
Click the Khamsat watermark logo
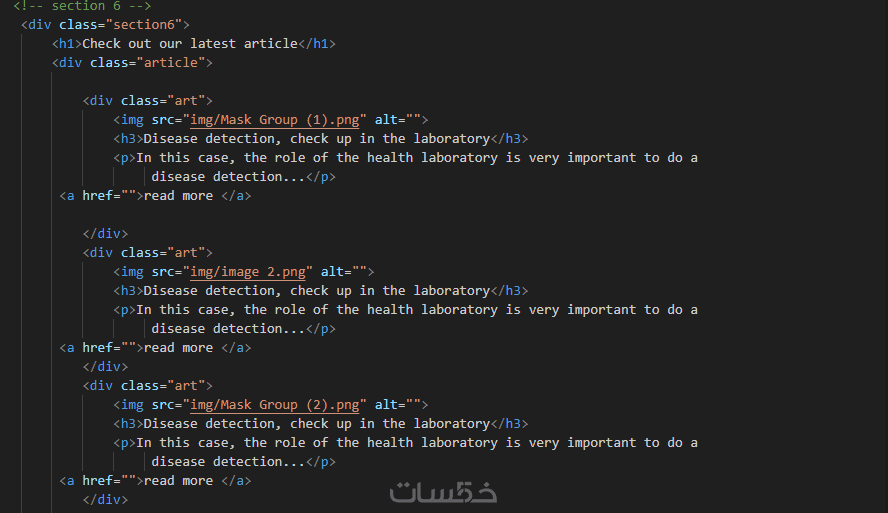pyautogui.click(x=443, y=492)
